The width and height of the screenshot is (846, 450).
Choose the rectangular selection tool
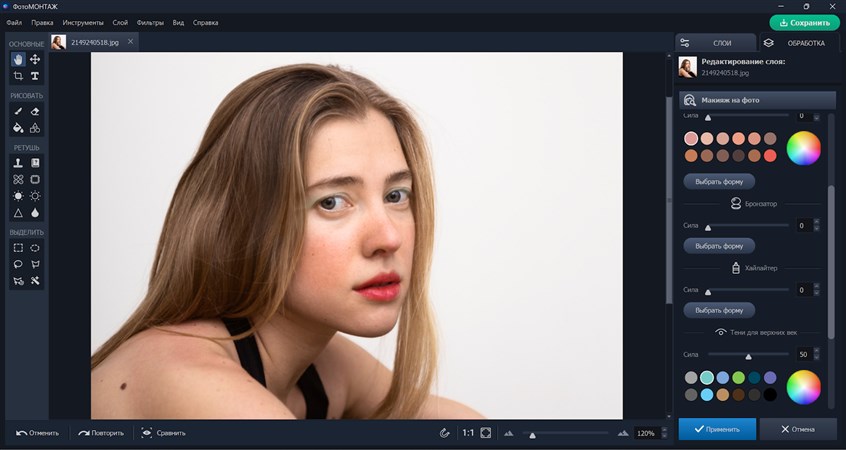pos(18,248)
